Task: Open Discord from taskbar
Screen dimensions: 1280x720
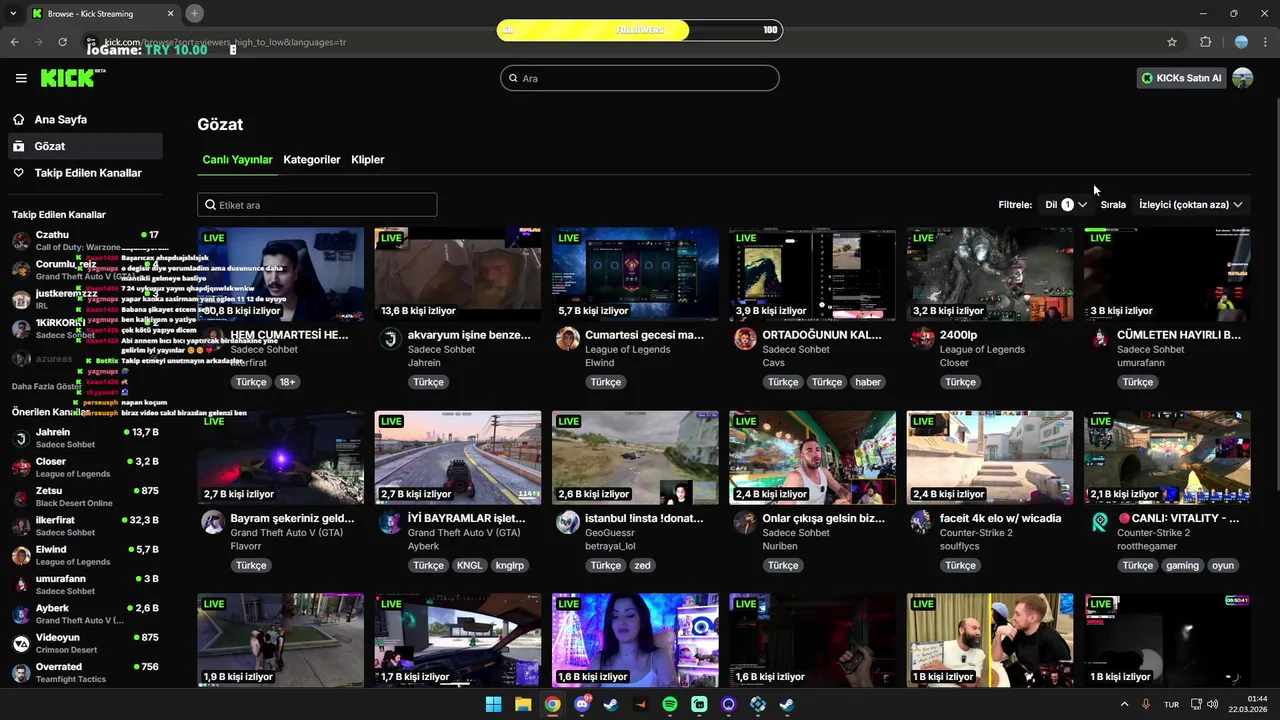Action: [582, 704]
